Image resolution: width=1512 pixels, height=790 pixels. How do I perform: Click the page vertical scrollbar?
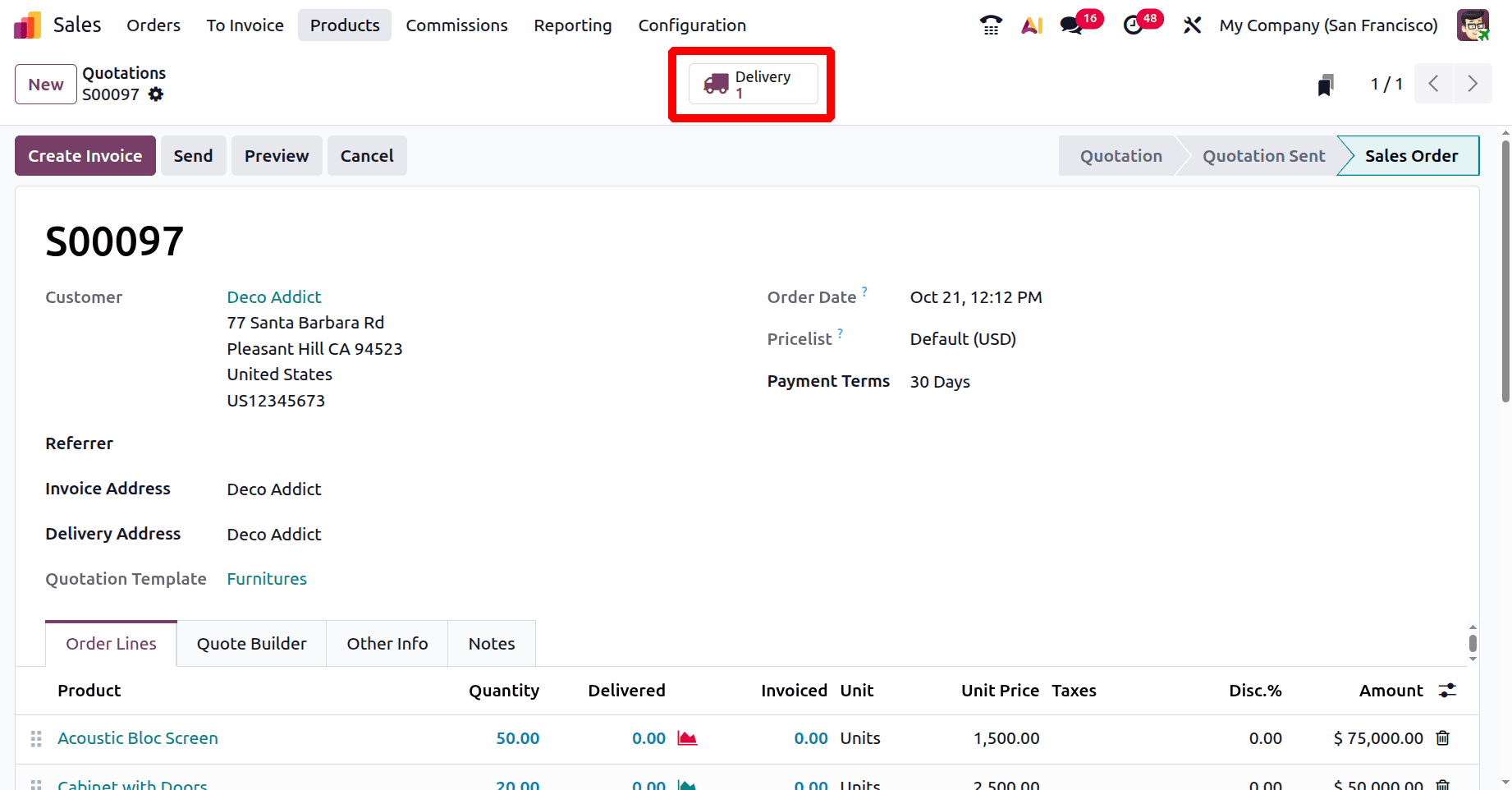[1505, 272]
